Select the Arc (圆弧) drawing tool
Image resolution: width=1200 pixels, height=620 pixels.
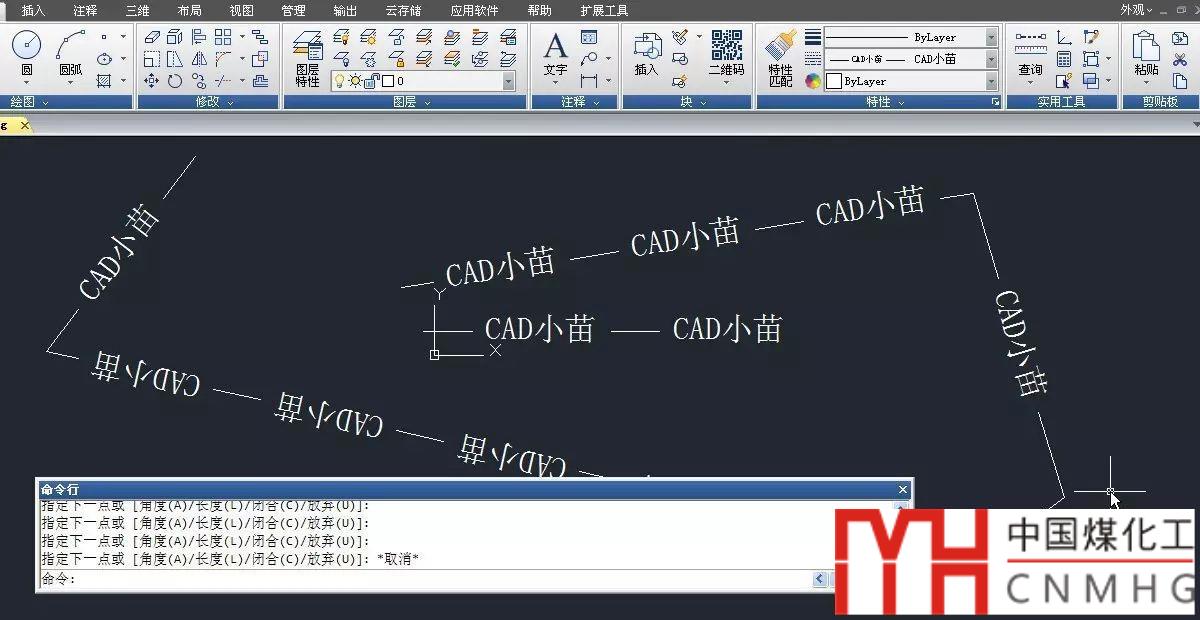[x=70, y=53]
